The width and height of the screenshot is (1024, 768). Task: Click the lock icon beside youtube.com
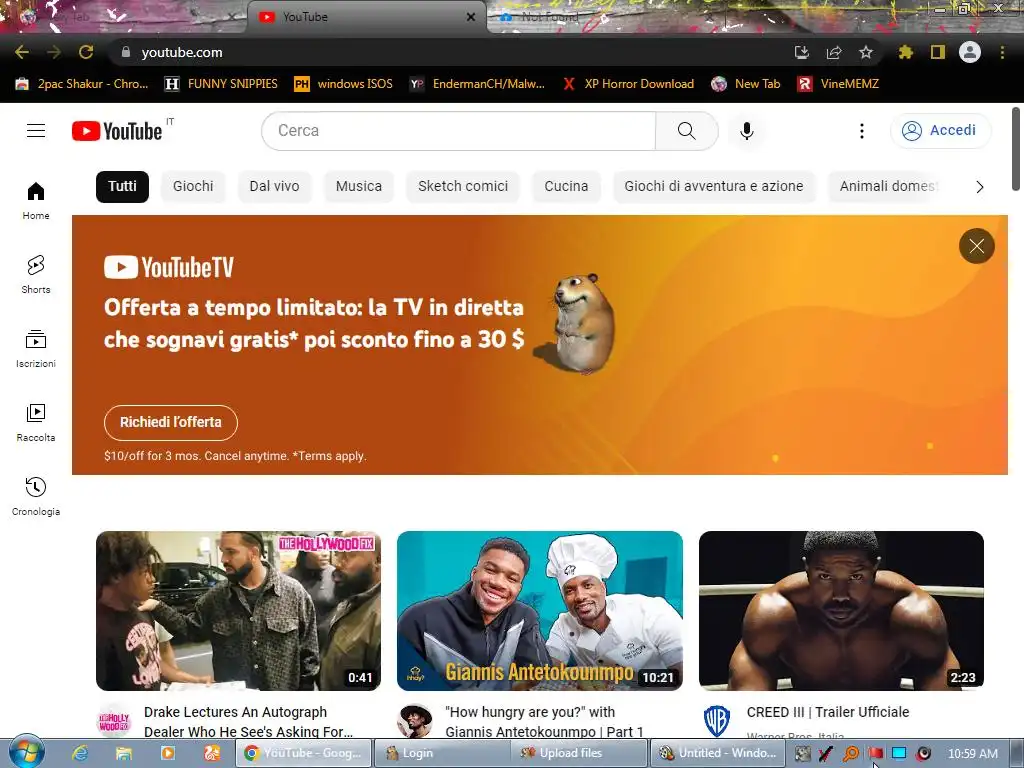click(126, 52)
